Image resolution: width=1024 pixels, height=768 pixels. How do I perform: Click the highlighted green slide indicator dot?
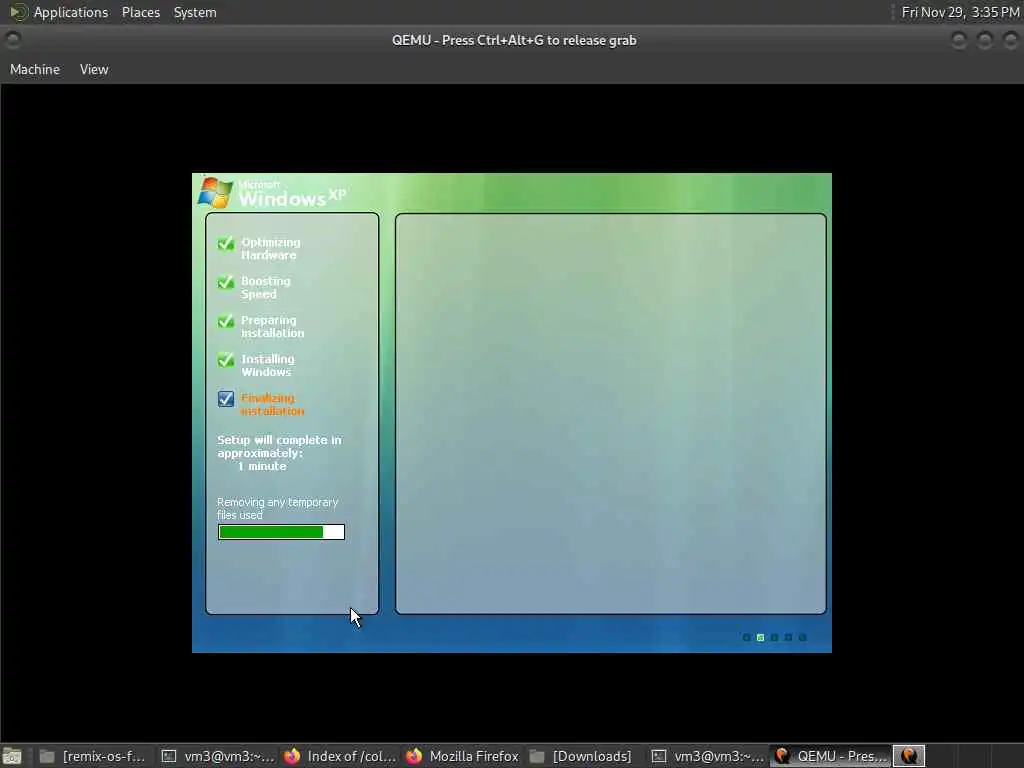(x=760, y=637)
